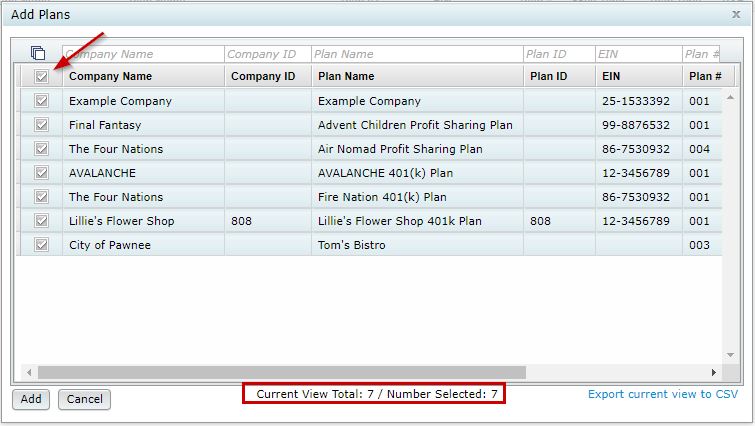The height and width of the screenshot is (426, 755).
Task: Close the Add Plans dialog
Action: coord(736,14)
